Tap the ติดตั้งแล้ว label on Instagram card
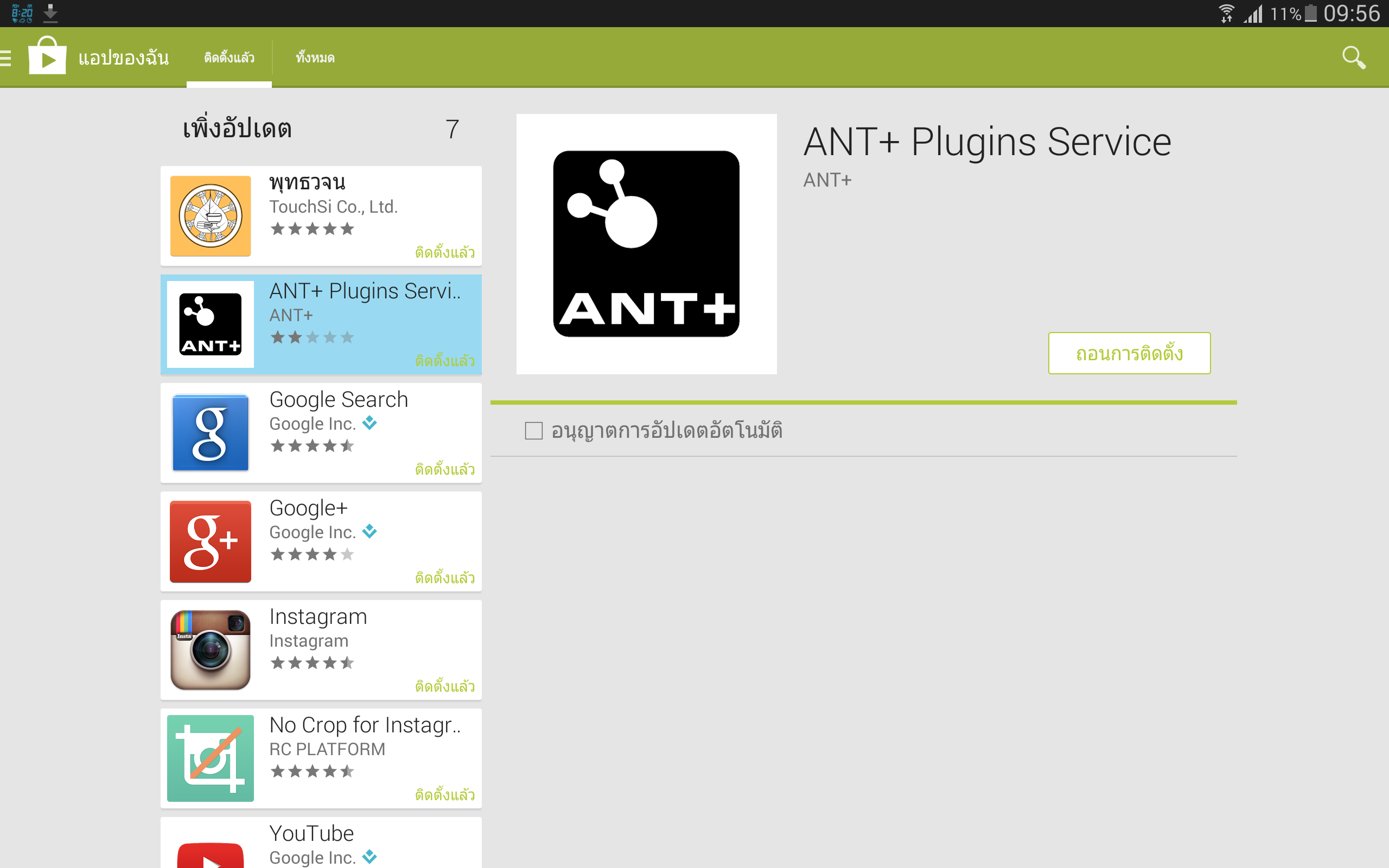This screenshot has height=868, width=1389. tap(445, 686)
